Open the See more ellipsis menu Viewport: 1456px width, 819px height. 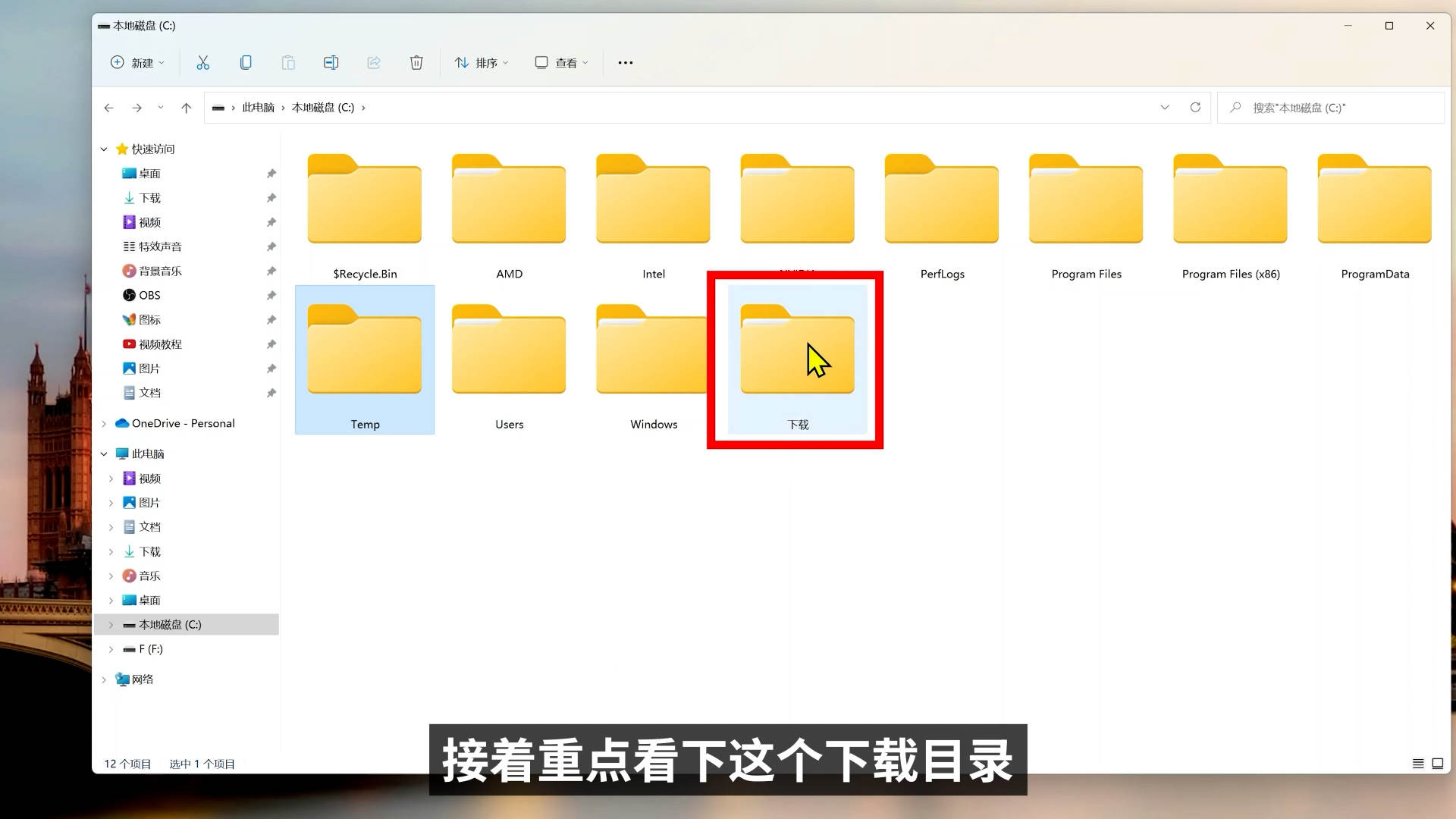(x=625, y=62)
